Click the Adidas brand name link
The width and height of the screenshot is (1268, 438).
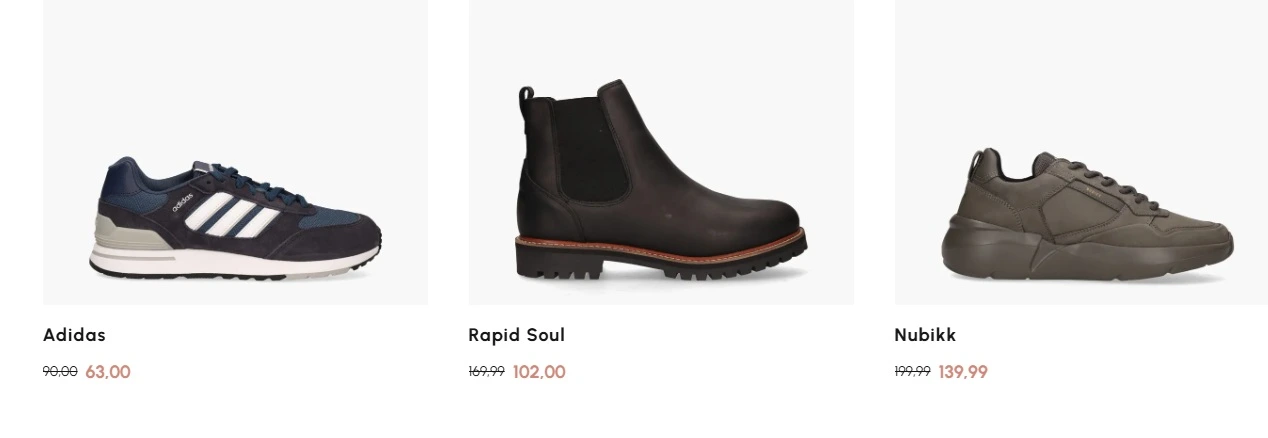(74, 335)
